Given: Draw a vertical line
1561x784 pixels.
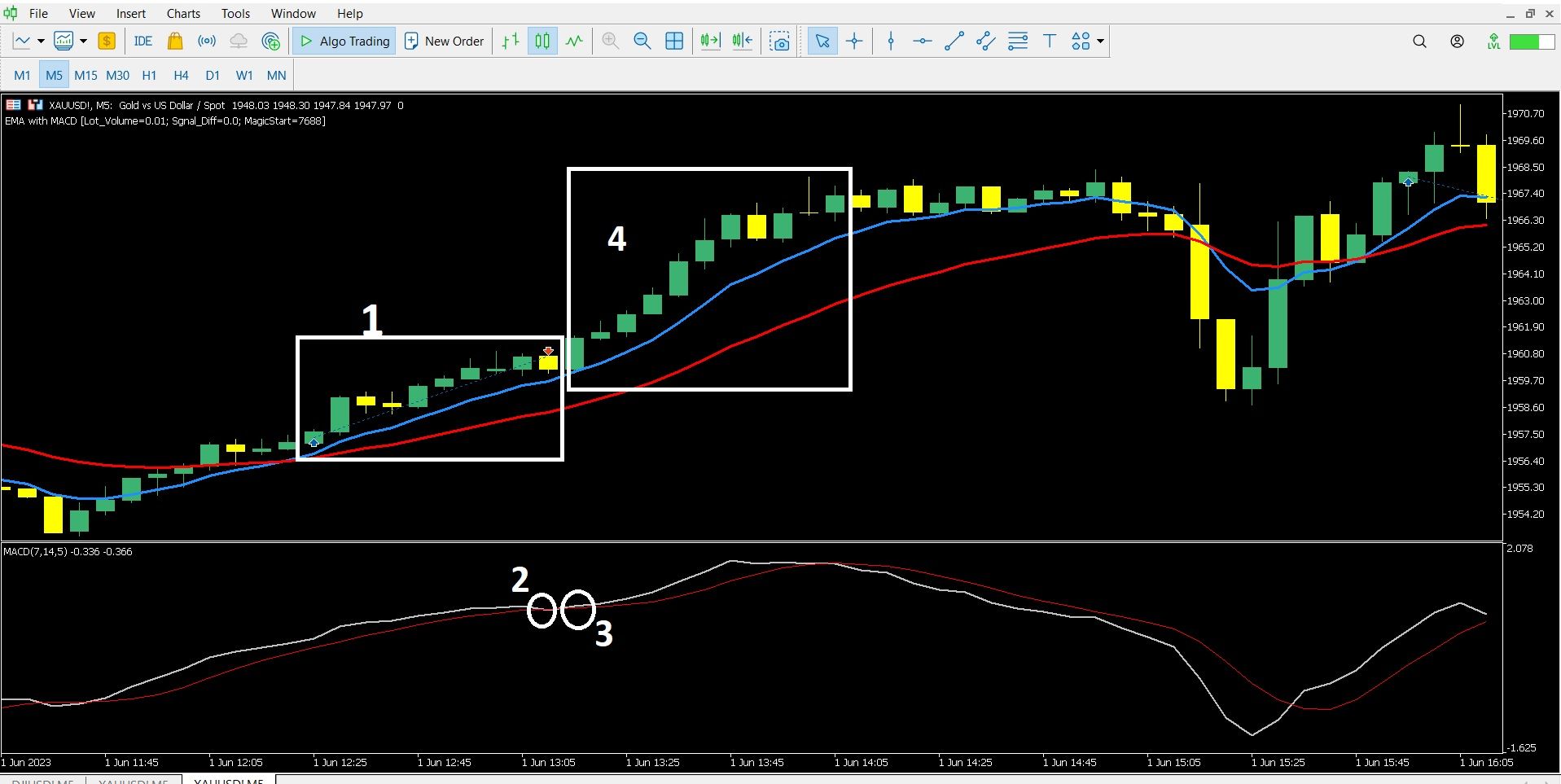Looking at the screenshot, I should (891, 41).
